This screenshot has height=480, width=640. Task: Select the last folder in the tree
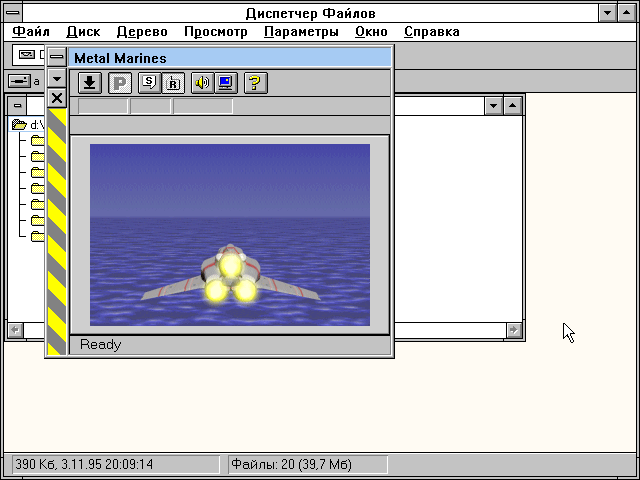point(38,236)
